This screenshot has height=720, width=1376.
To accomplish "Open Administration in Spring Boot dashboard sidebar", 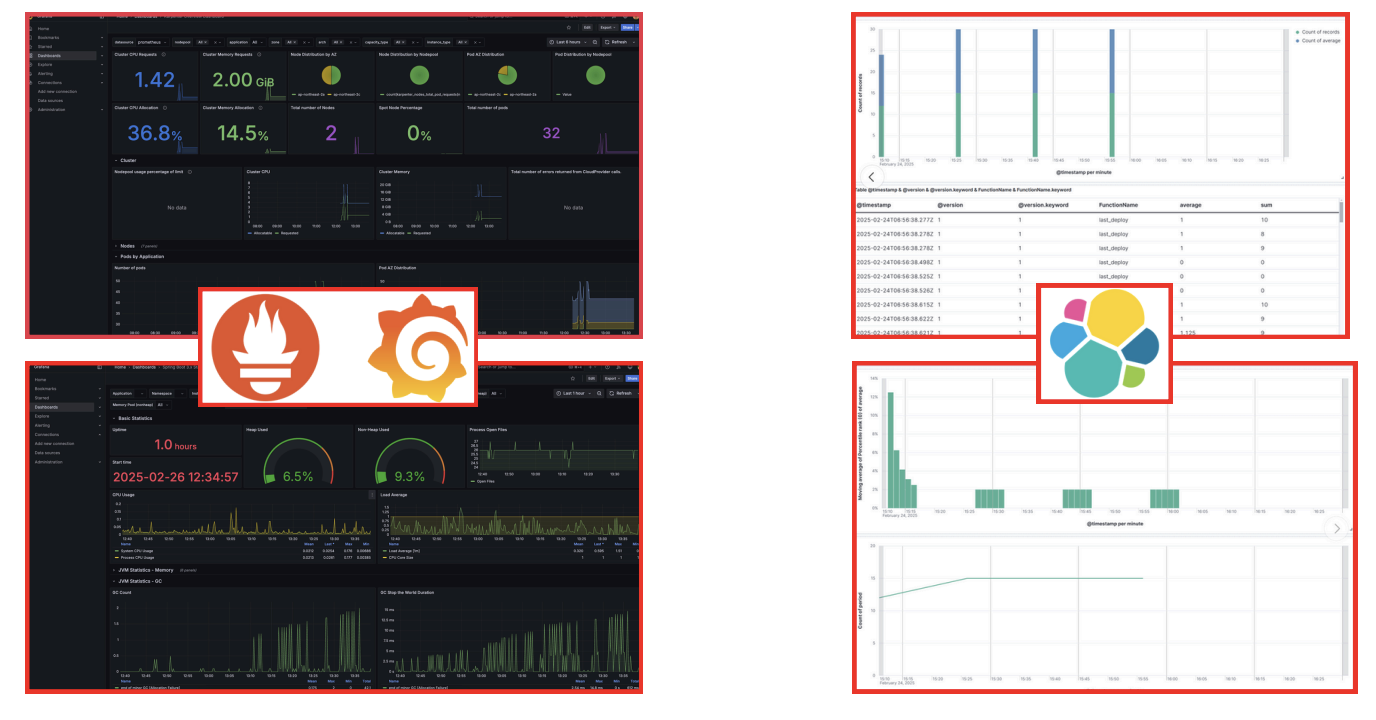I will point(49,462).
